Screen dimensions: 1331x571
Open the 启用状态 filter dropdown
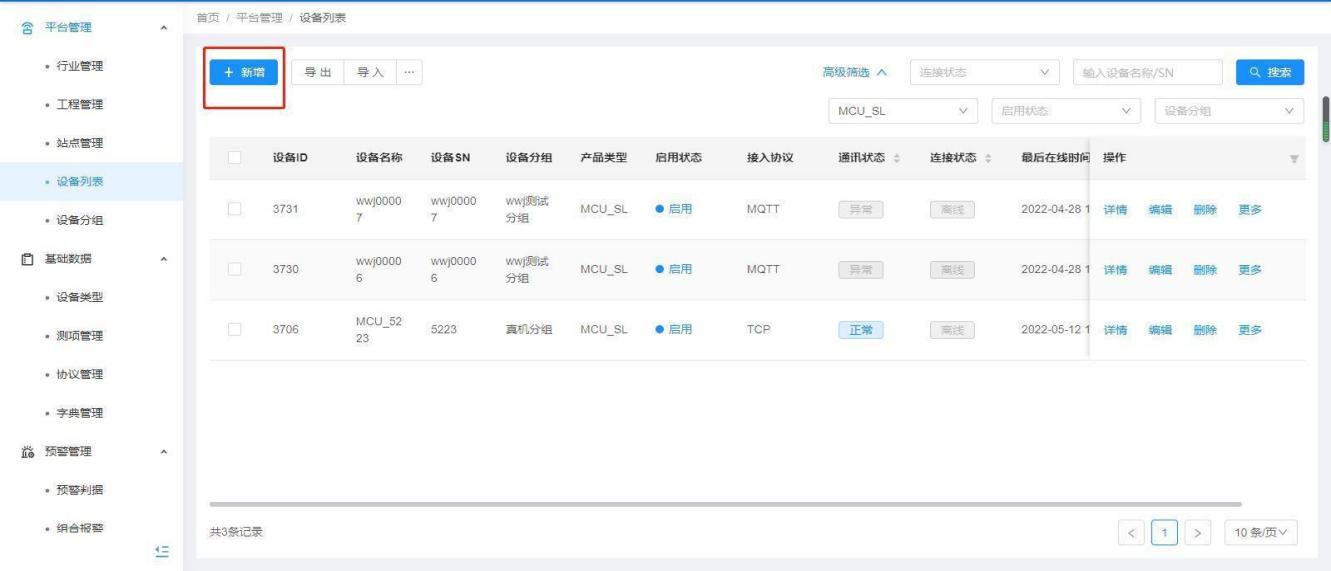point(1066,111)
